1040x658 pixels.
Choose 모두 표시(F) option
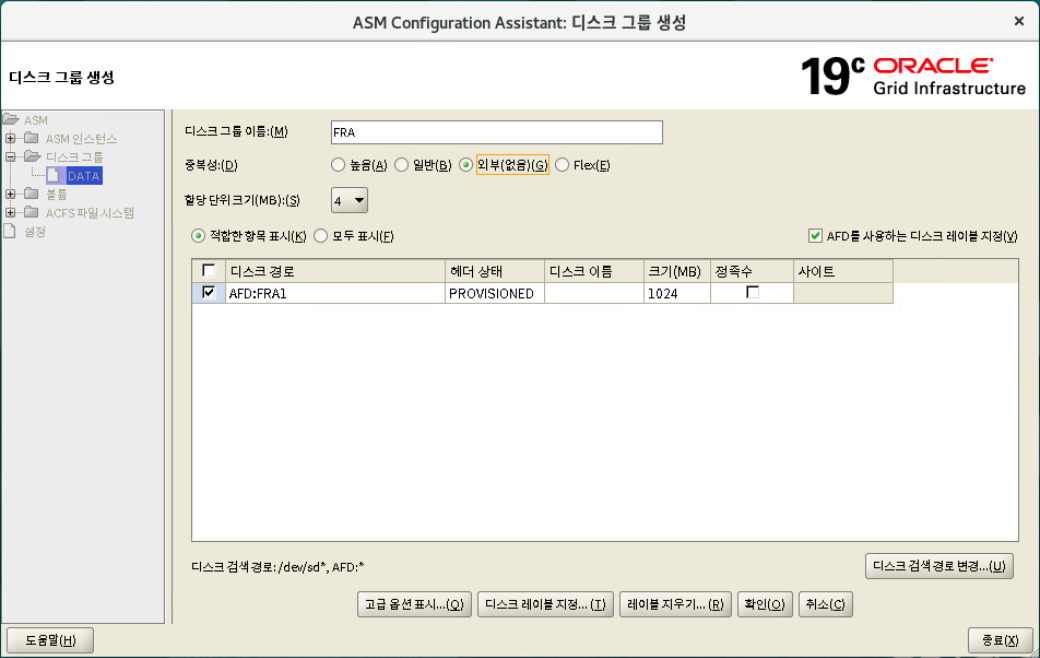[x=320, y=236]
